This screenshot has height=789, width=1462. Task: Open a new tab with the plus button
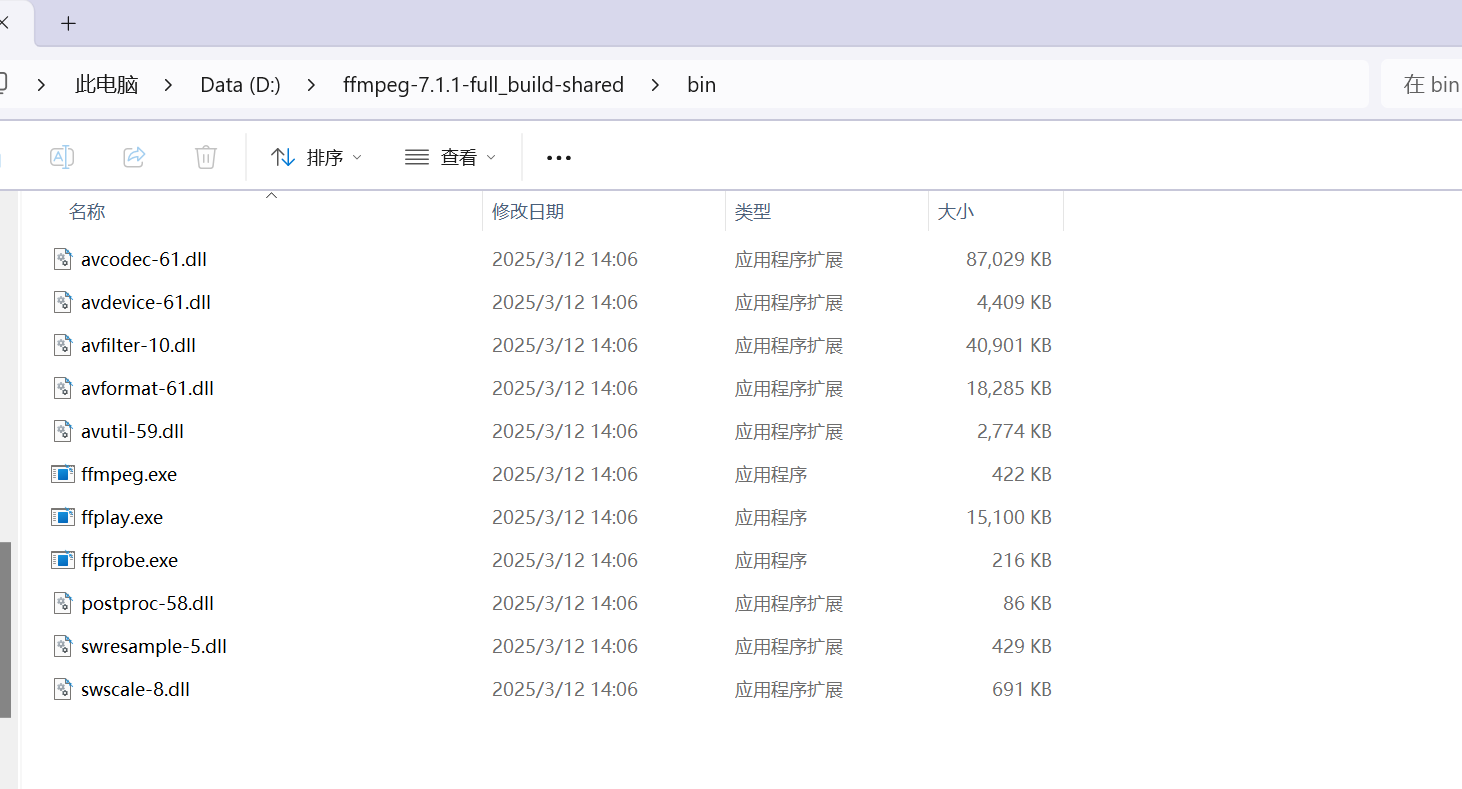click(x=68, y=24)
